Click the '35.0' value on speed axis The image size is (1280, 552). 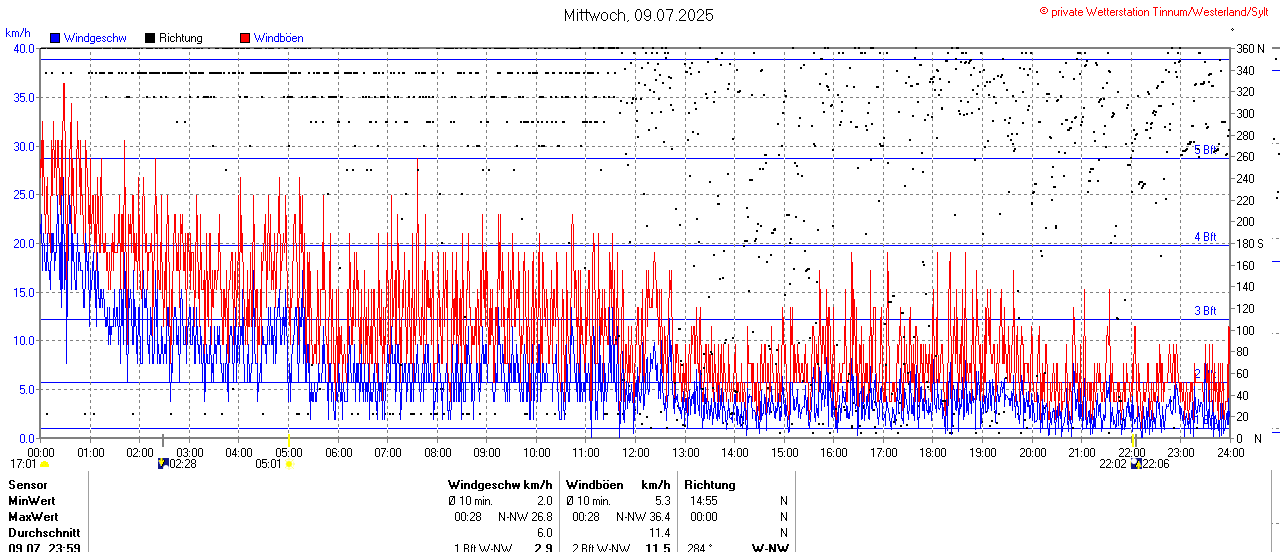click(x=22, y=97)
